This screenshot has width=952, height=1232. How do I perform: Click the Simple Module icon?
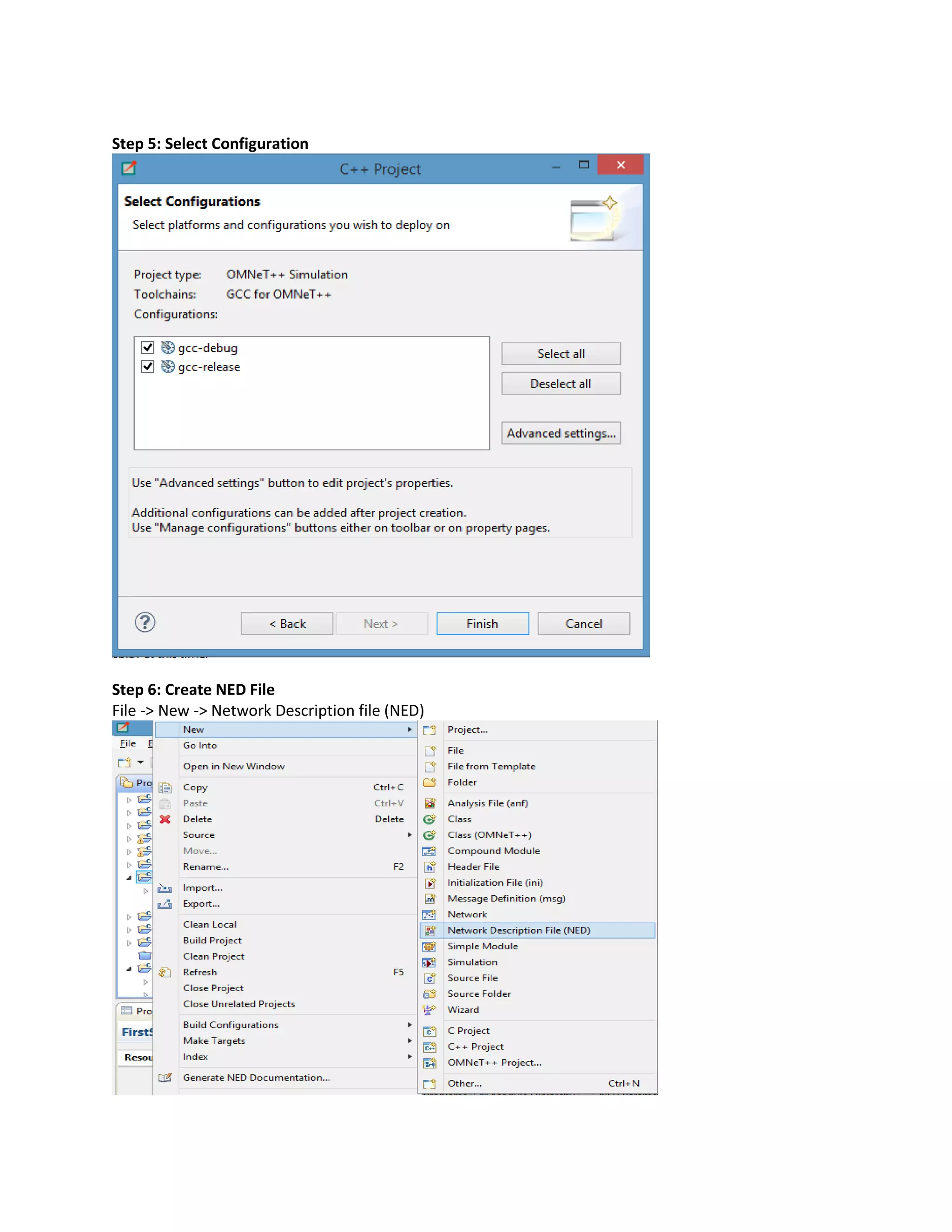(x=430, y=947)
